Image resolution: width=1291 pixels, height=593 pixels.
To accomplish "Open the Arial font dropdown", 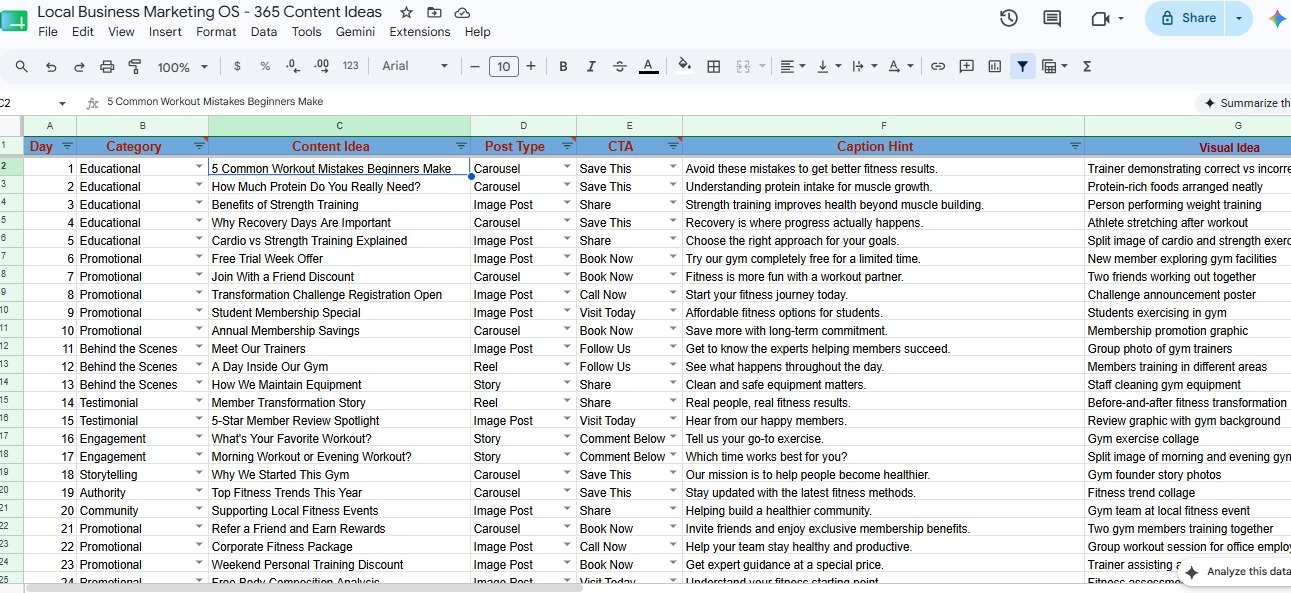I will [416, 67].
